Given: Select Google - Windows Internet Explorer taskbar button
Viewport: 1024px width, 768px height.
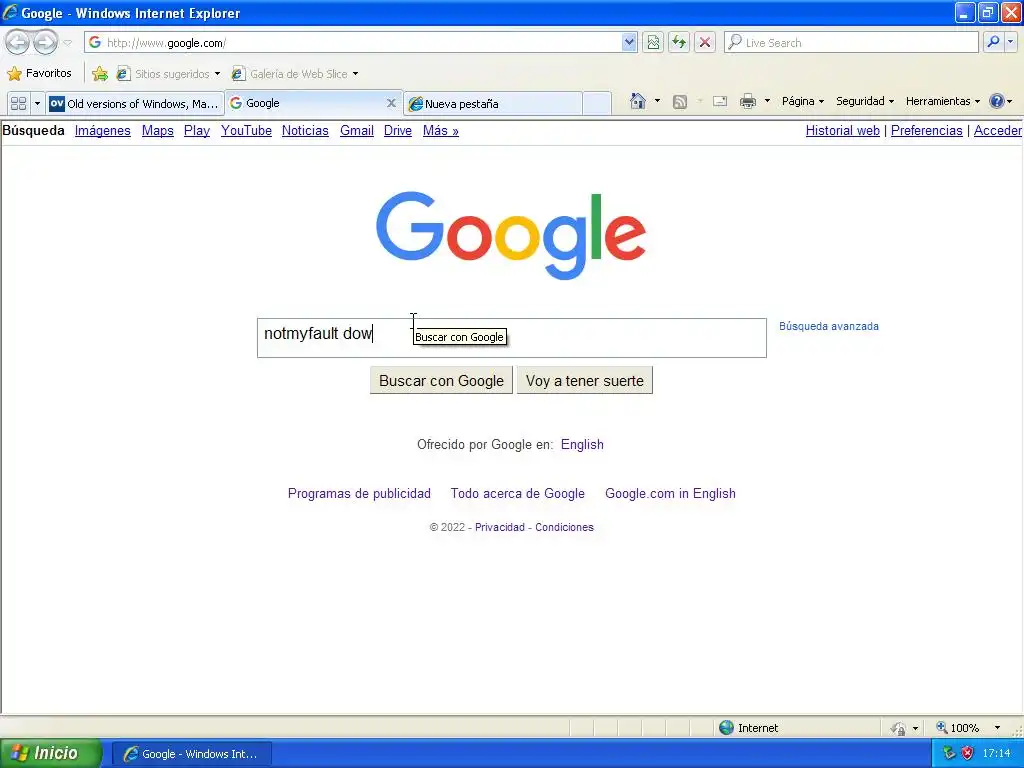Looking at the screenshot, I should (x=191, y=754).
